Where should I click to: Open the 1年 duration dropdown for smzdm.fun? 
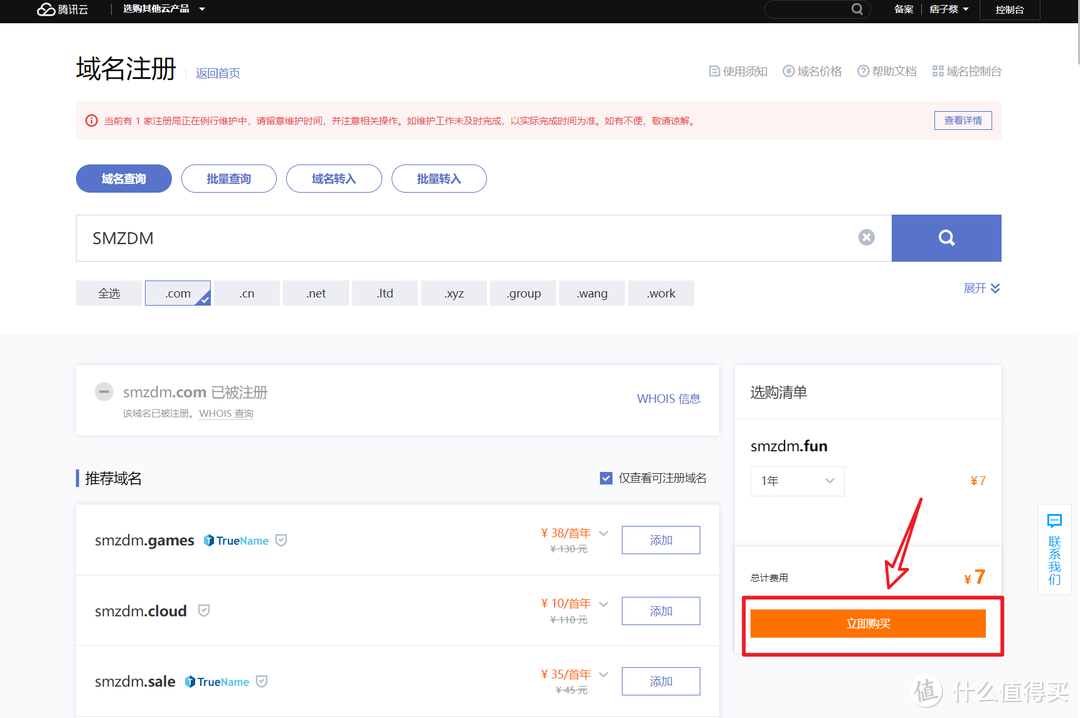pos(797,481)
